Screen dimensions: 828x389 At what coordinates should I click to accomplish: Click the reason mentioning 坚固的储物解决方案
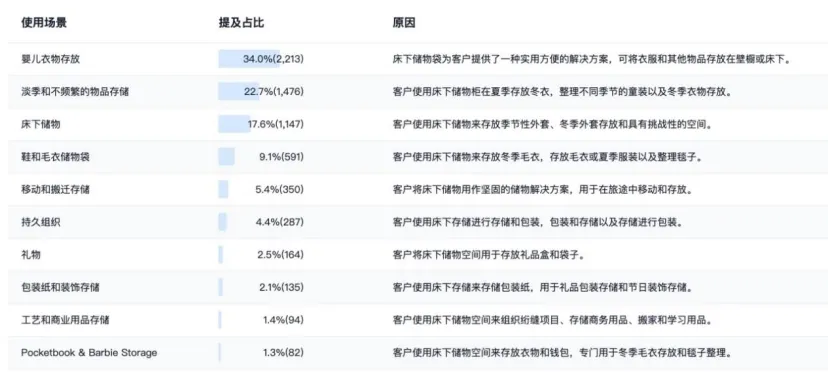(544, 189)
